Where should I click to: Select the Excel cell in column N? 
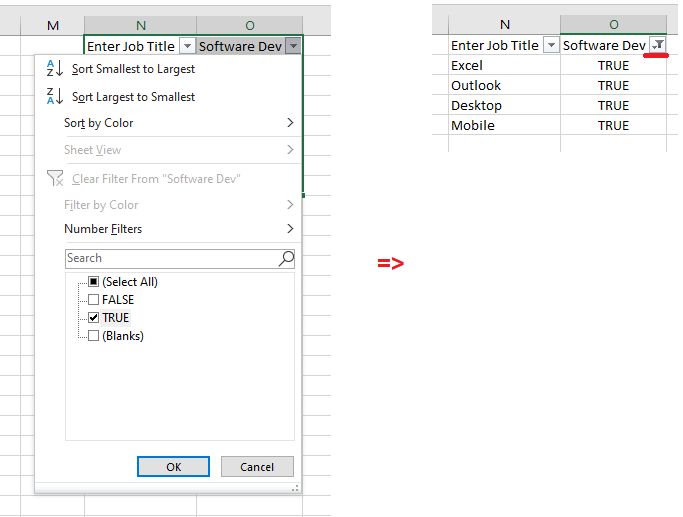(504, 65)
